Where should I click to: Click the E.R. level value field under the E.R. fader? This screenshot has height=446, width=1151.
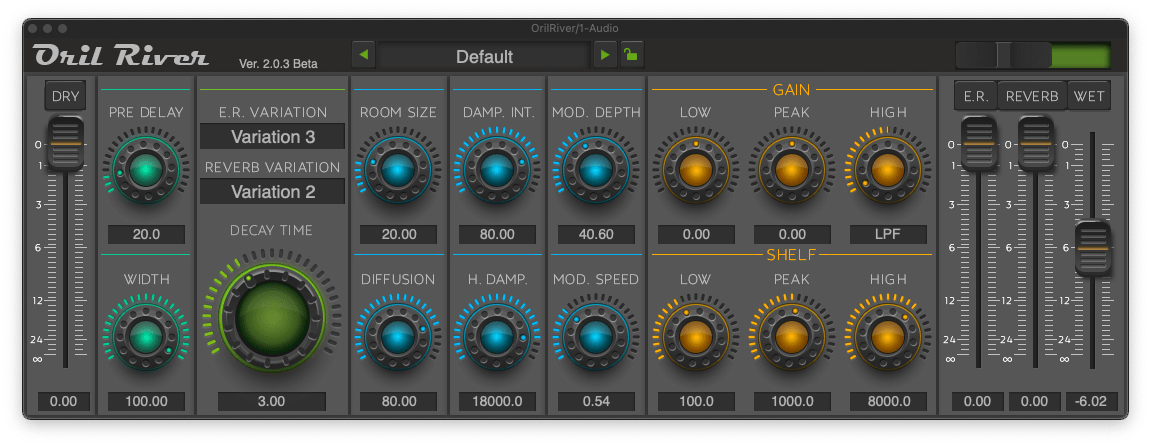tap(978, 401)
